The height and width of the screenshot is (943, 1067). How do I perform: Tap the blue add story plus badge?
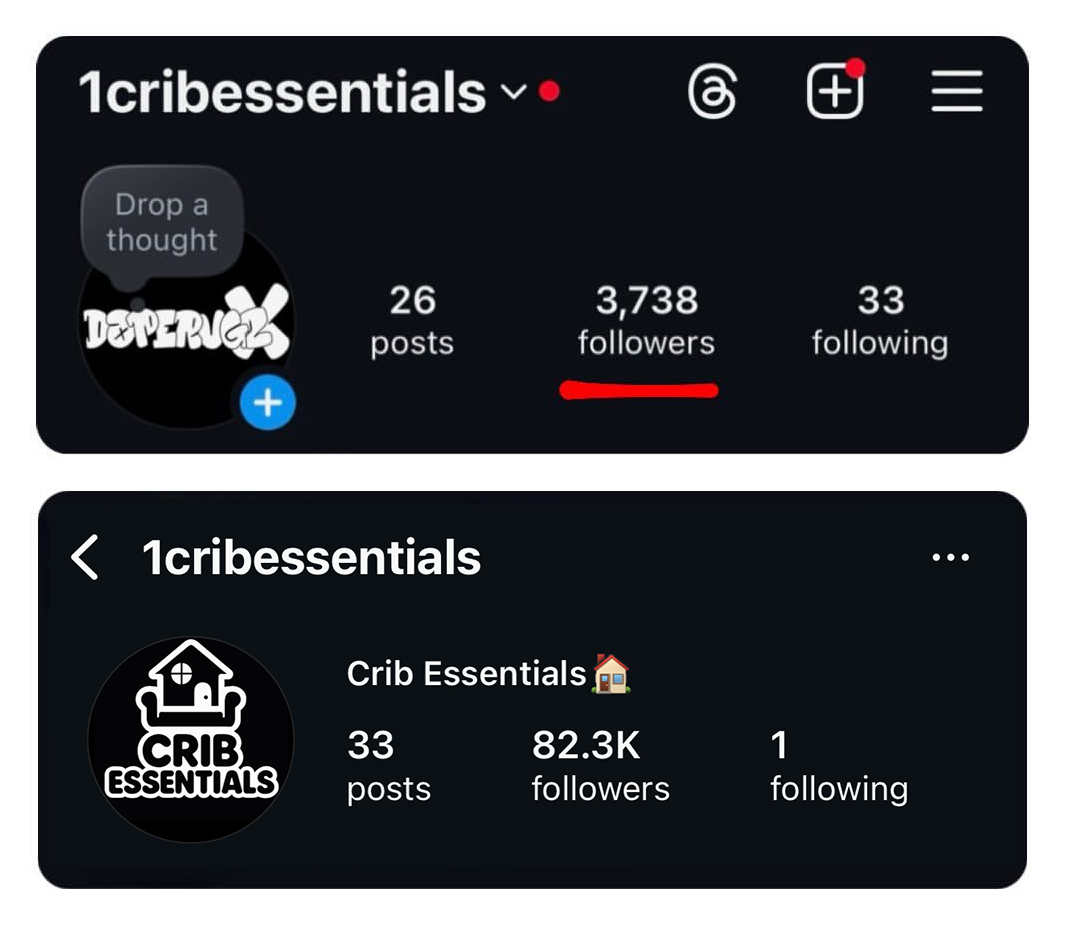[267, 403]
